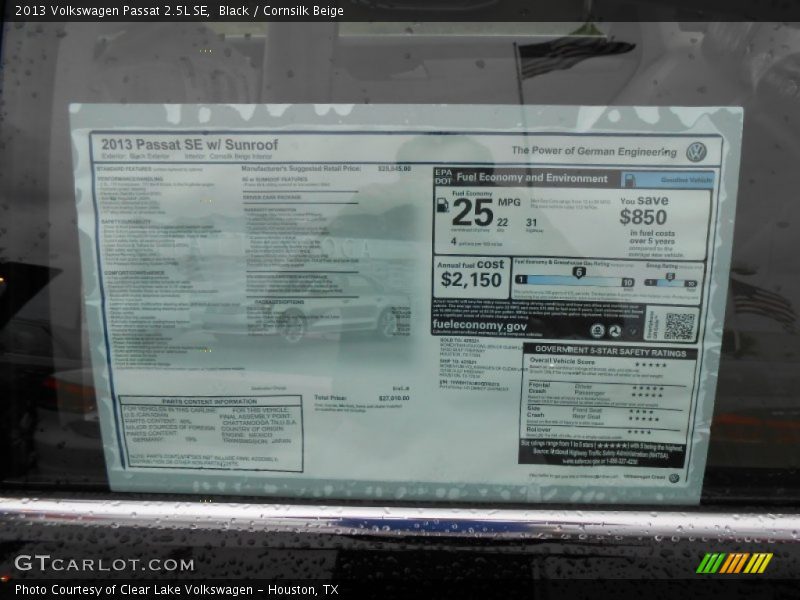Click the "in fuel costs over 5 years" text
Image resolution: width=800 pixels, height=600 pixels.
652,237
